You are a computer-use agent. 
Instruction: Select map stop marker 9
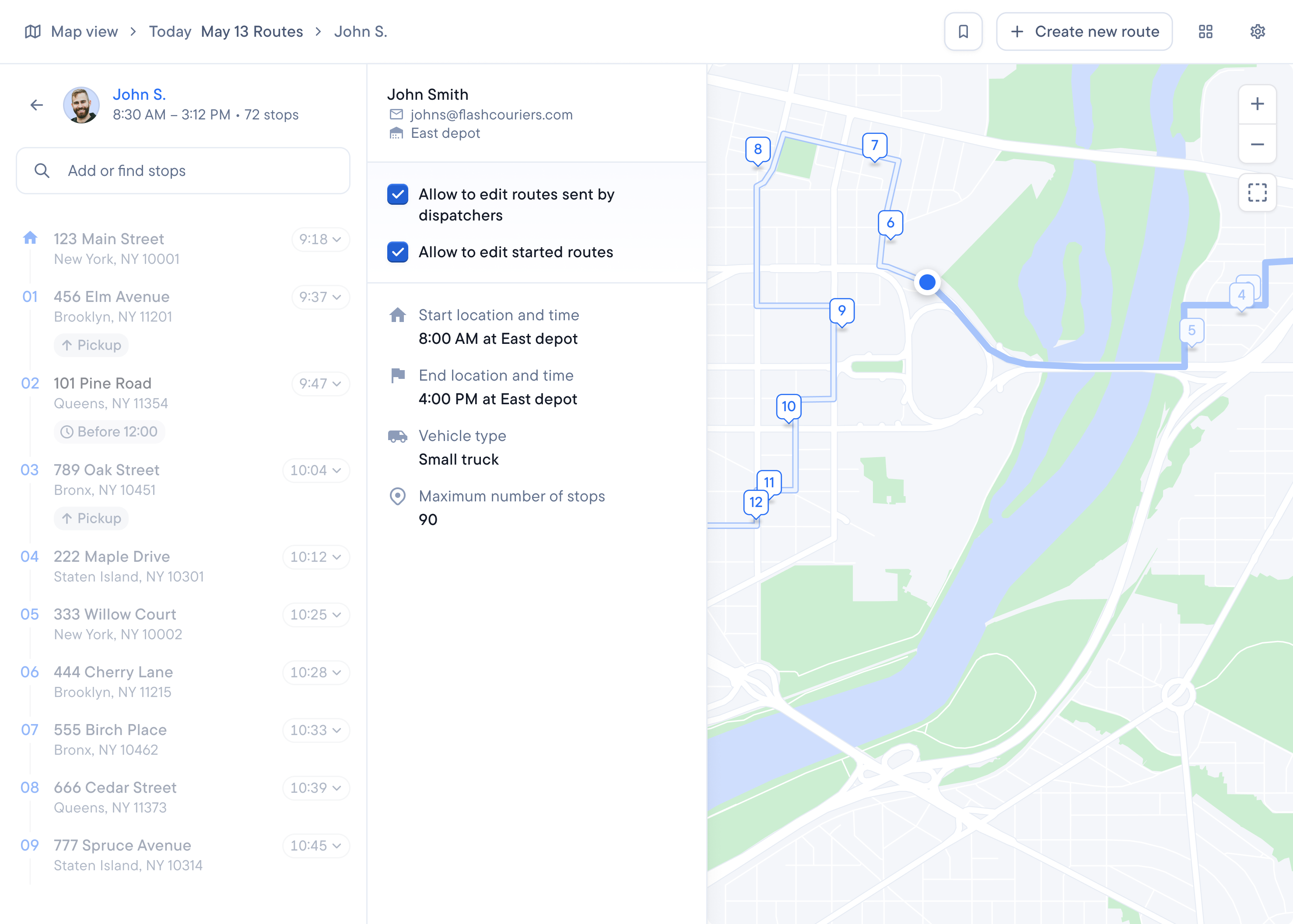click(842, 311)
